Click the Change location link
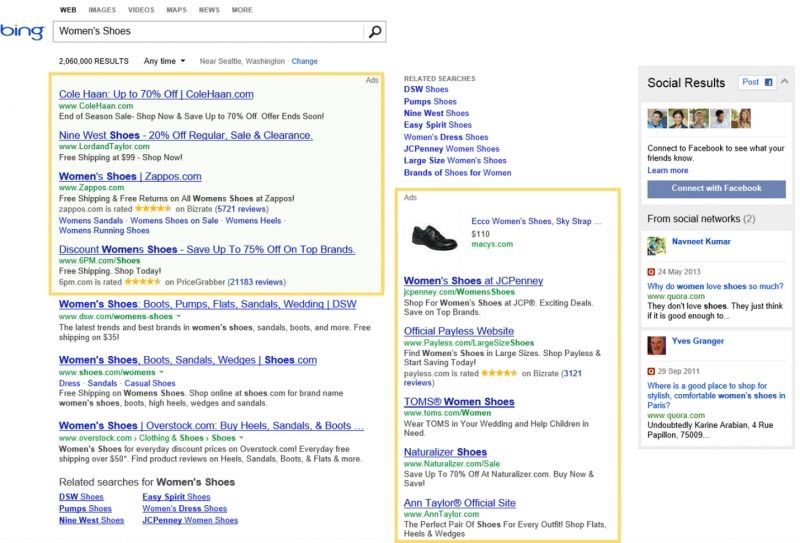 (305, 61)
